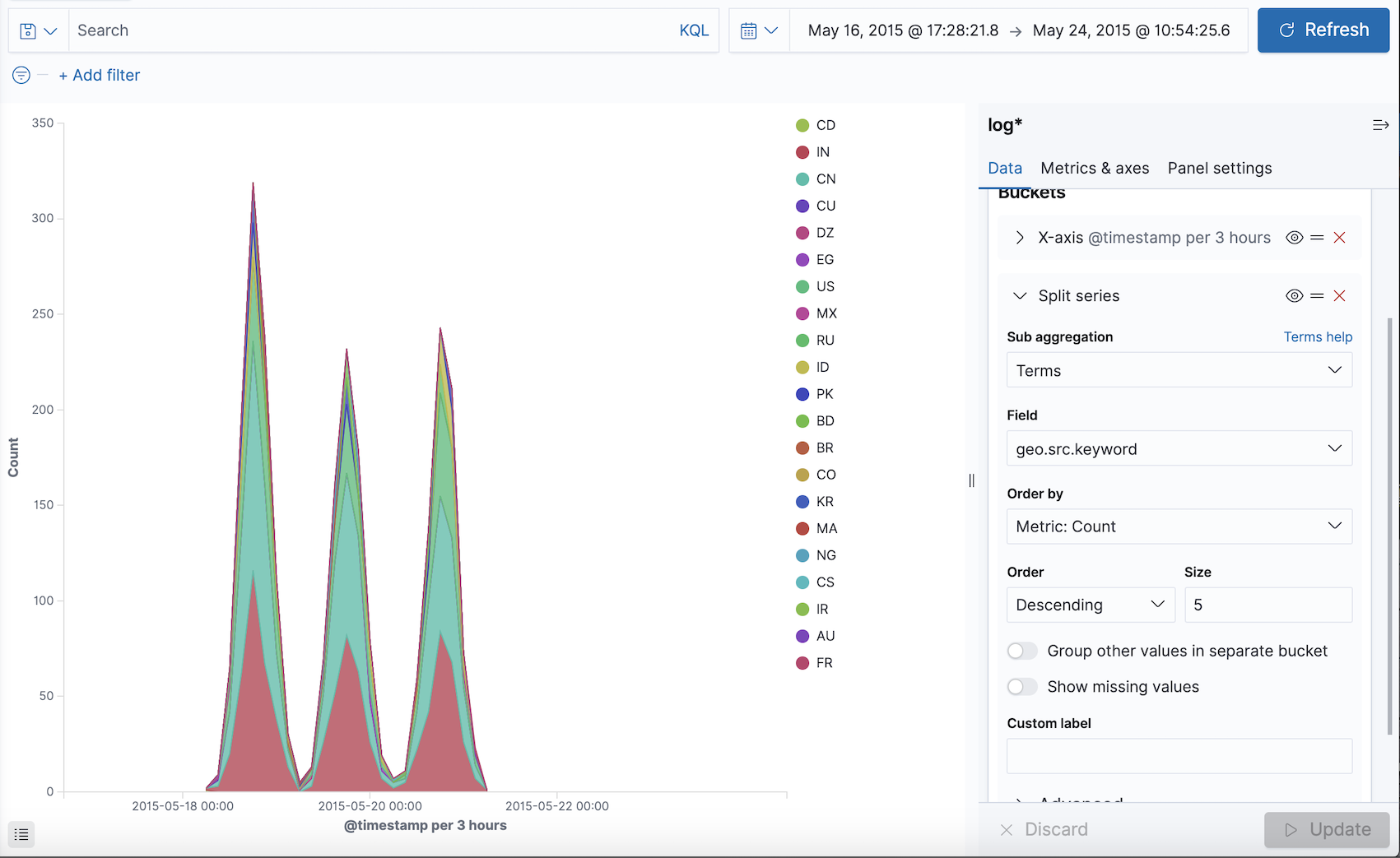Open the Panel settings tab
This screenshot has width=1400, height=858.
click(1220, 169)
